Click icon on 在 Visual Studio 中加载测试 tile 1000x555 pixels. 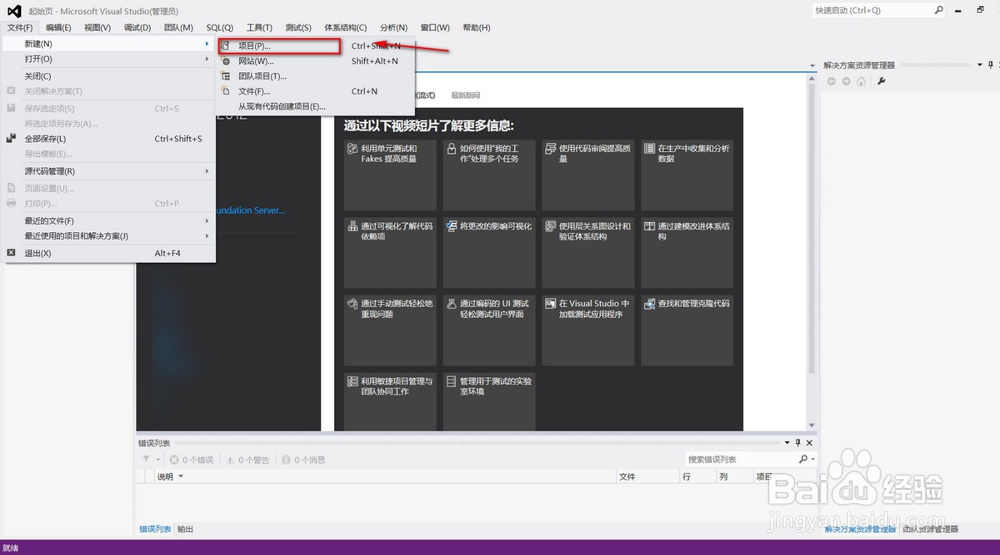pos(550,304)
